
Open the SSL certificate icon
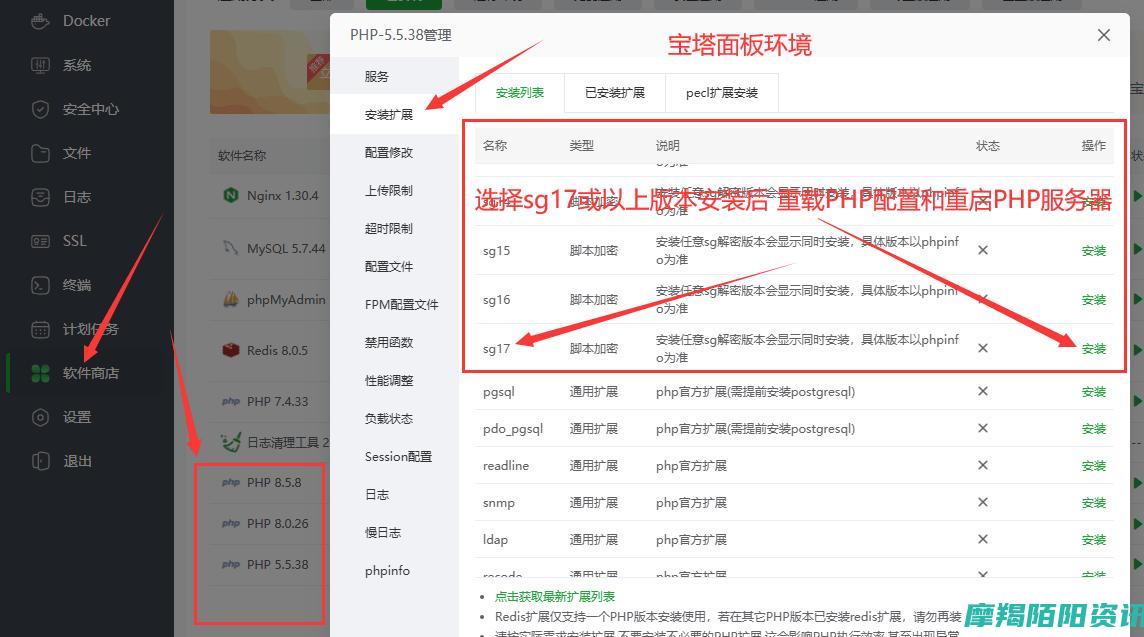point(40,241)
